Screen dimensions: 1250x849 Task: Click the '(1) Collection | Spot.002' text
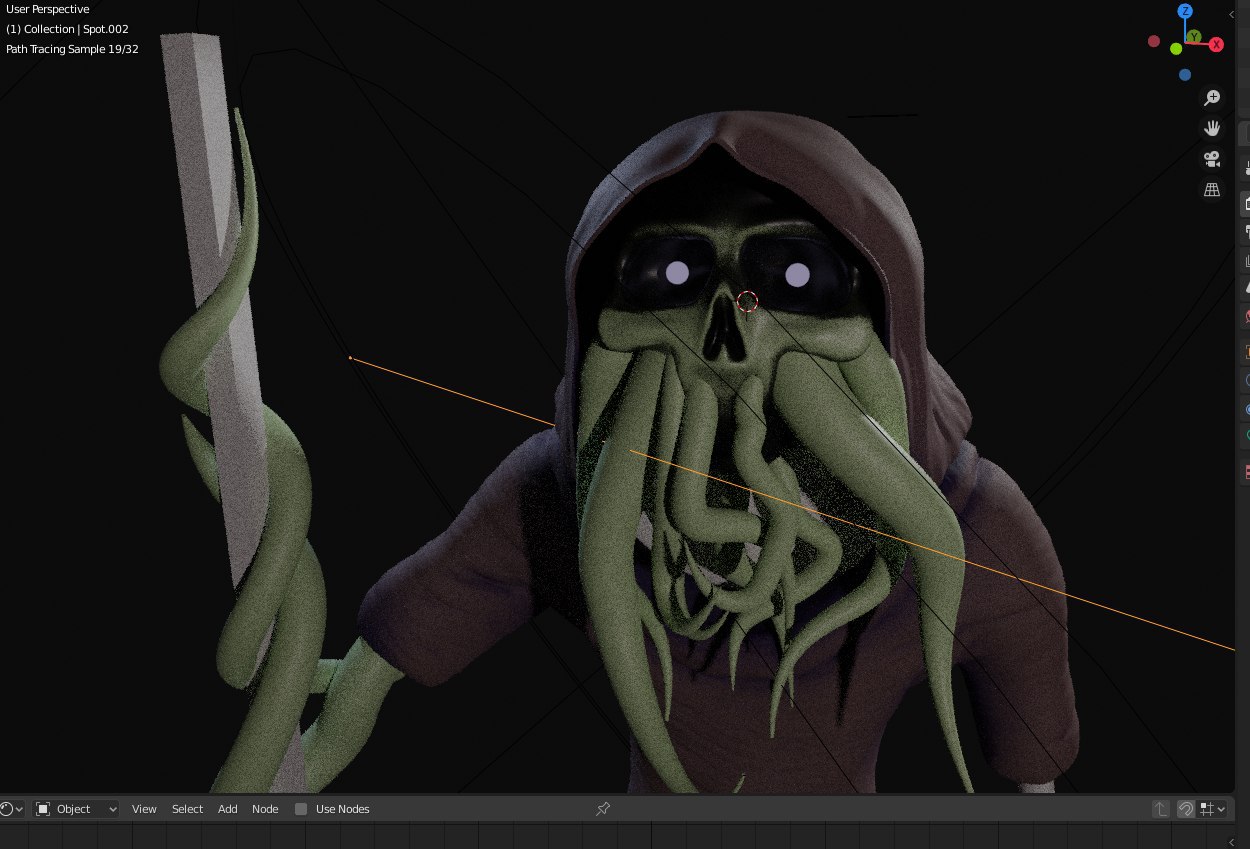[x=67, y=29]
